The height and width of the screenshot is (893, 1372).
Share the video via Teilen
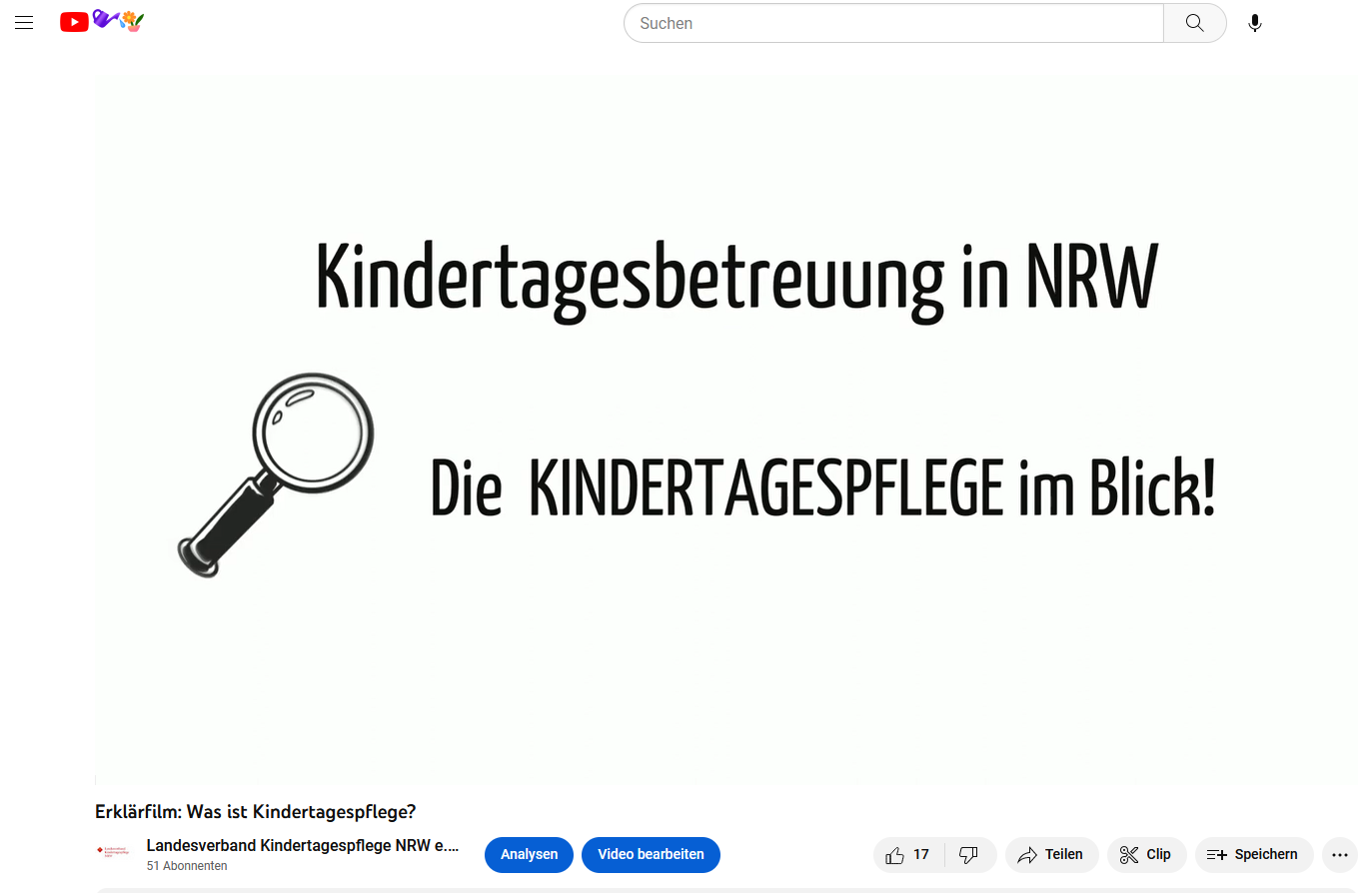1050,855
